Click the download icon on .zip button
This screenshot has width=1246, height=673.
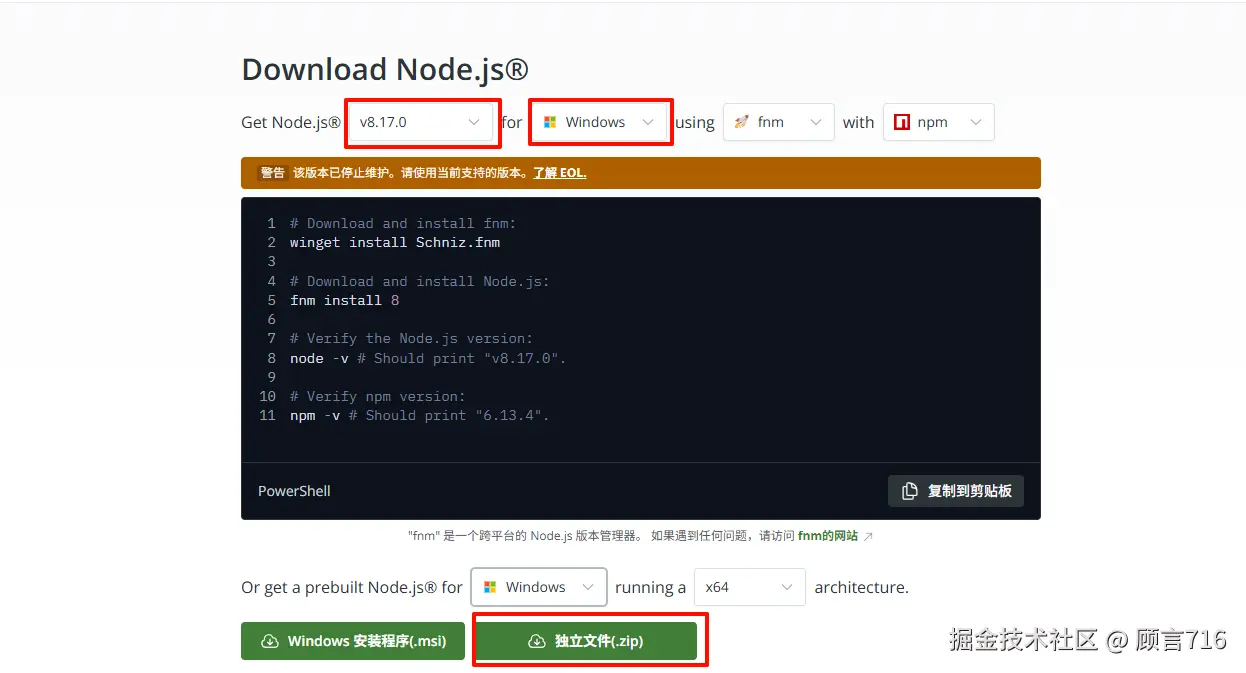[x=537, y=641]
